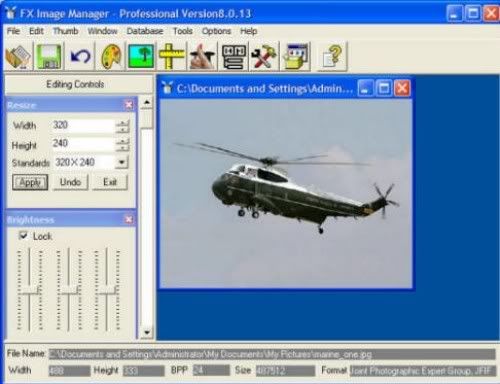Open the wrench and screwdriver tools icon

tap(264, 56)
